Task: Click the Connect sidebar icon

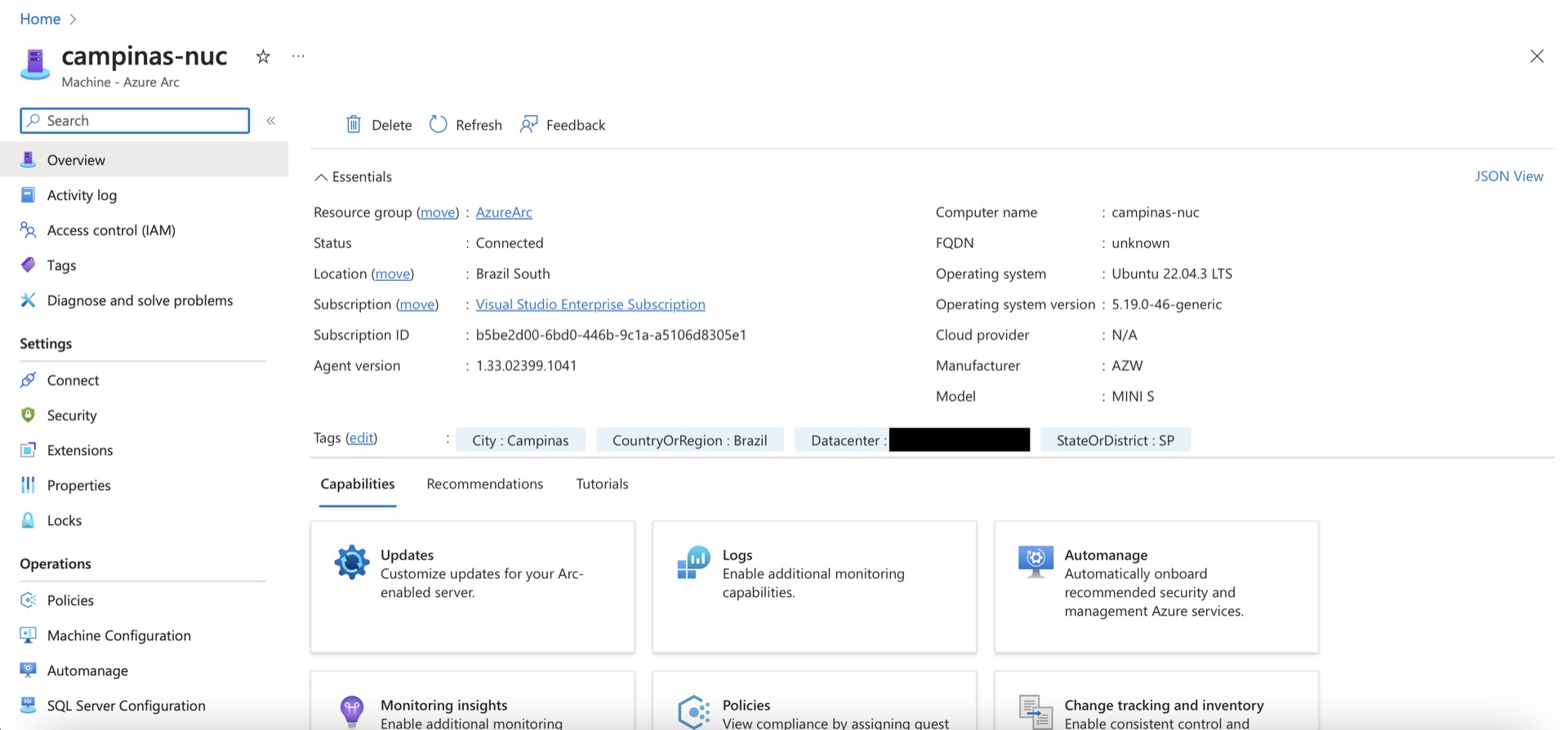Action: point(28,380)
